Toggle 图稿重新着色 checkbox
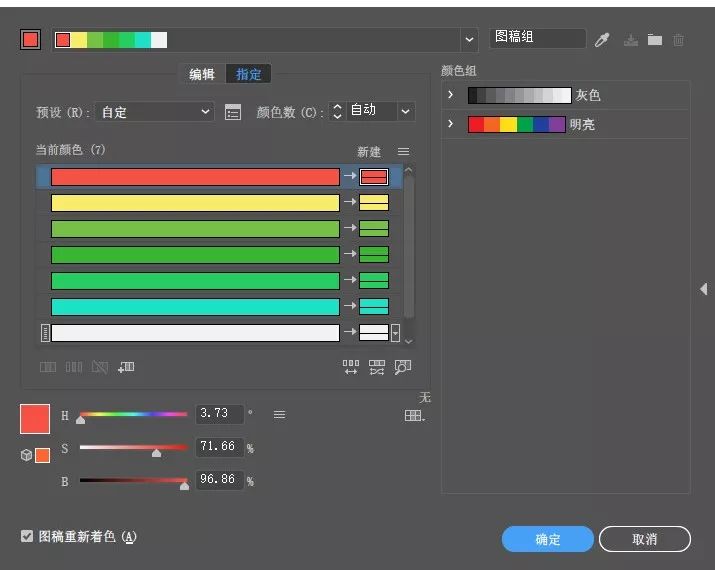This screenshot has height=570, width=715. point(27,536)
